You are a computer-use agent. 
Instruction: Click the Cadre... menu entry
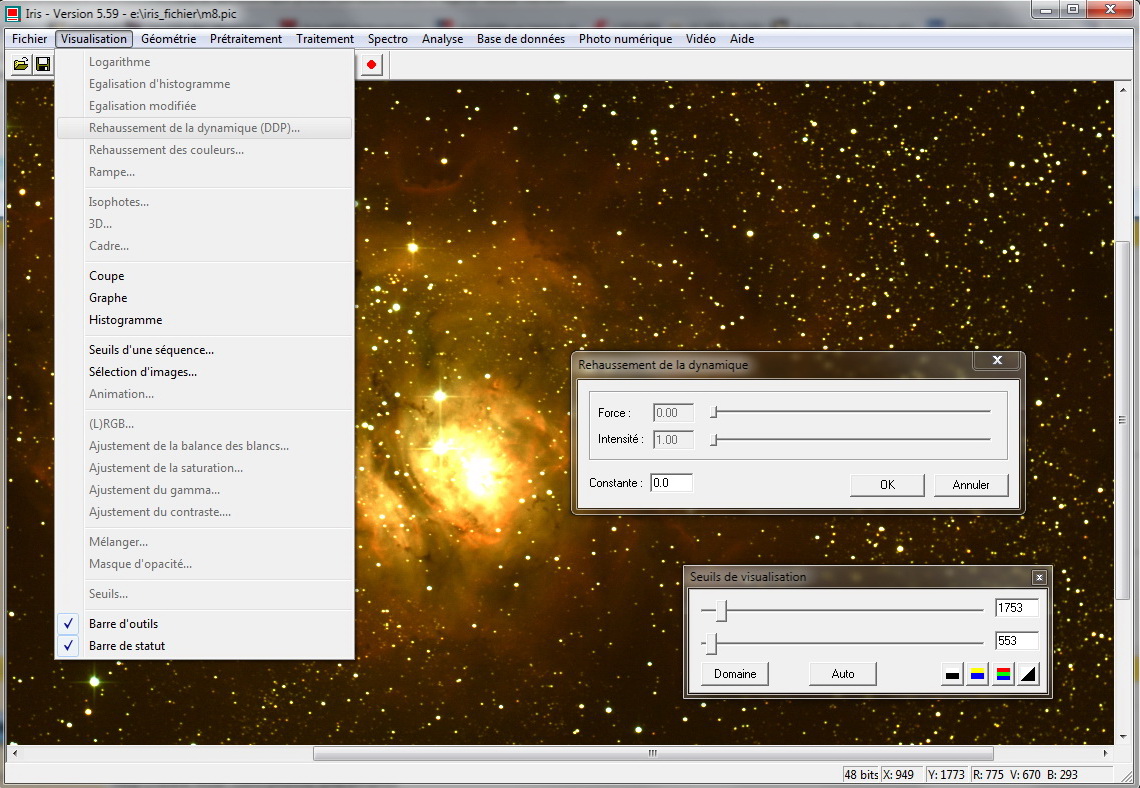point(205,246)
